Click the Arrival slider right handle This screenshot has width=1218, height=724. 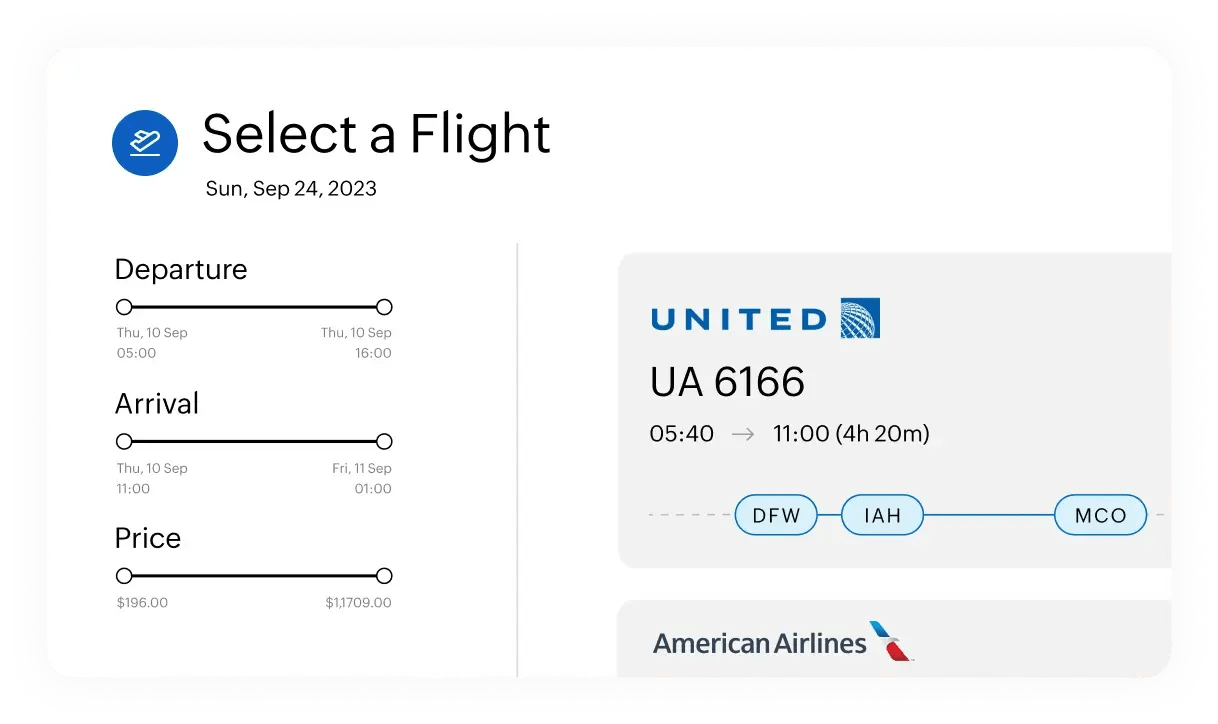point(384,441)
